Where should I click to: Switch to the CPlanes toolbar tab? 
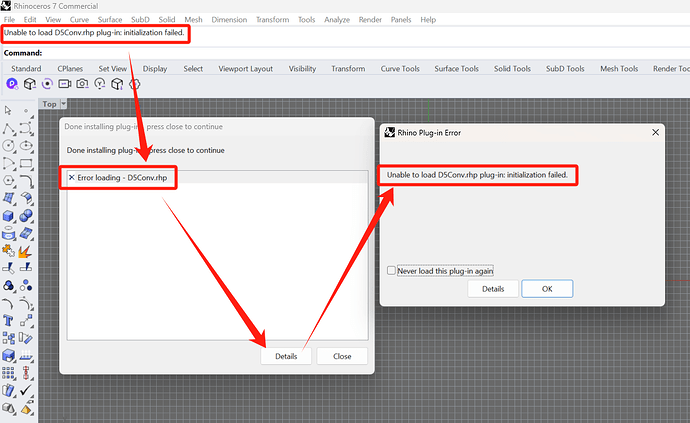pyautogui.click(x=70, y=69)
